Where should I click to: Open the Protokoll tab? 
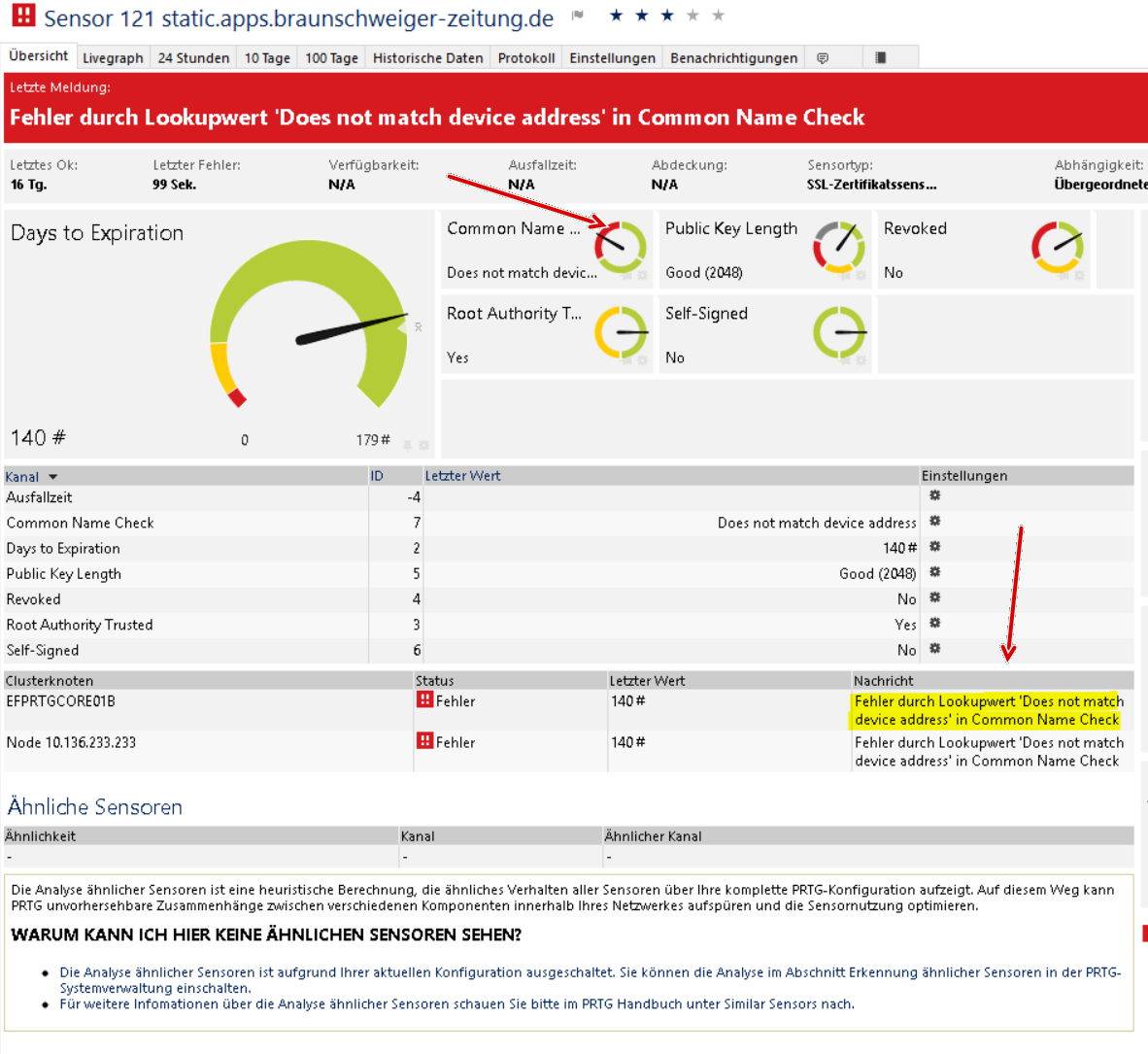[526, 58]
